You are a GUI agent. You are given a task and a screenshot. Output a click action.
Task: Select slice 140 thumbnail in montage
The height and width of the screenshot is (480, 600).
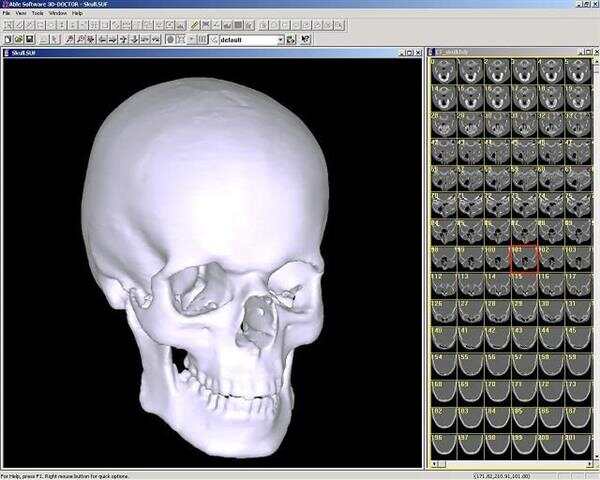(x=442, y=339)
